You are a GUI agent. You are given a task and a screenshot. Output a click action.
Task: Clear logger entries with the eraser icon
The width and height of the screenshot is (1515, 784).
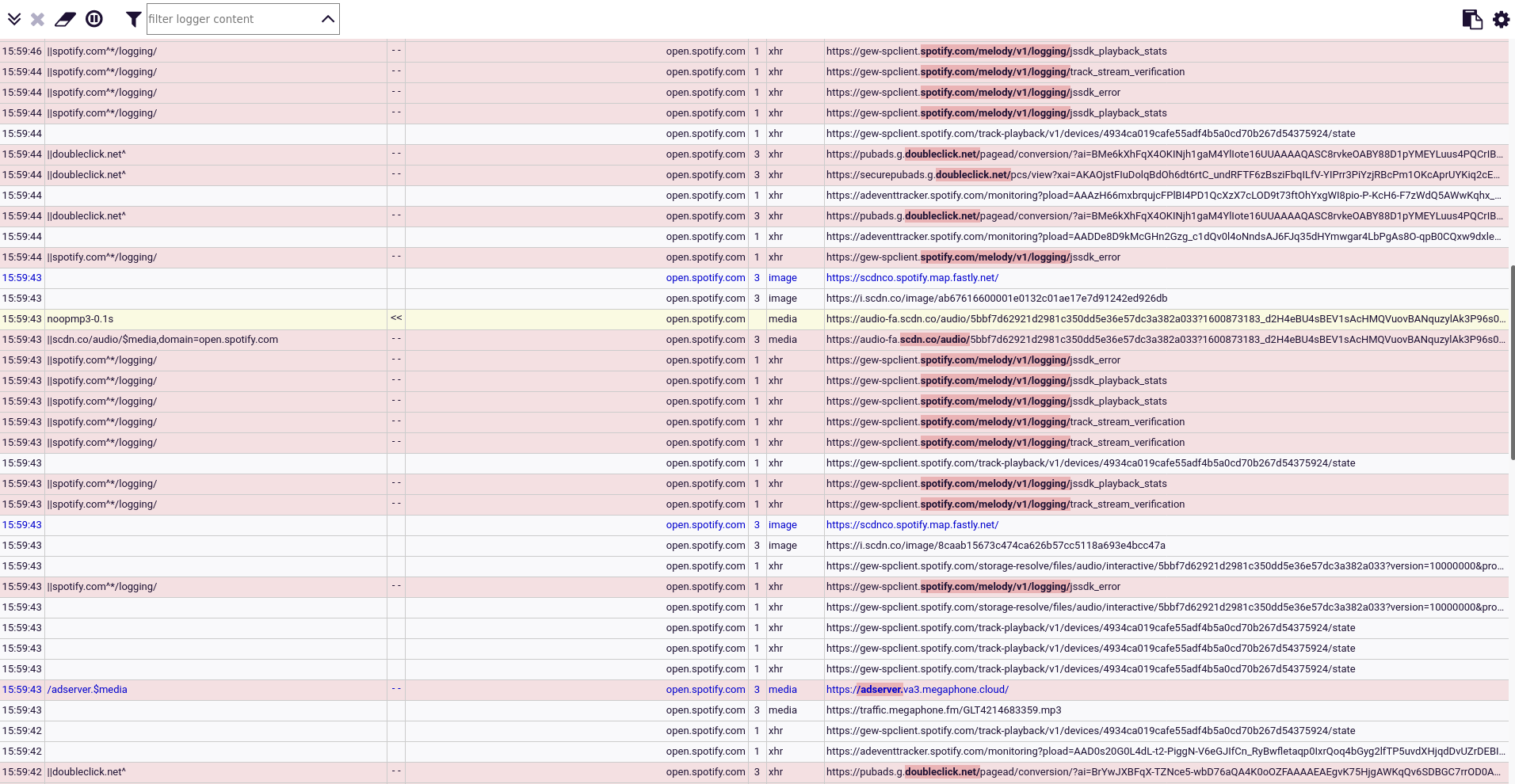[65, 18]
